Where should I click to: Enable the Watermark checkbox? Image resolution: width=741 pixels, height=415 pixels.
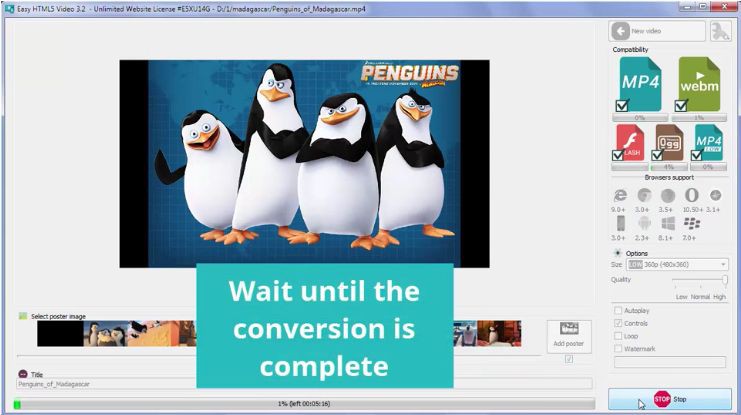(x=618, y=349)
